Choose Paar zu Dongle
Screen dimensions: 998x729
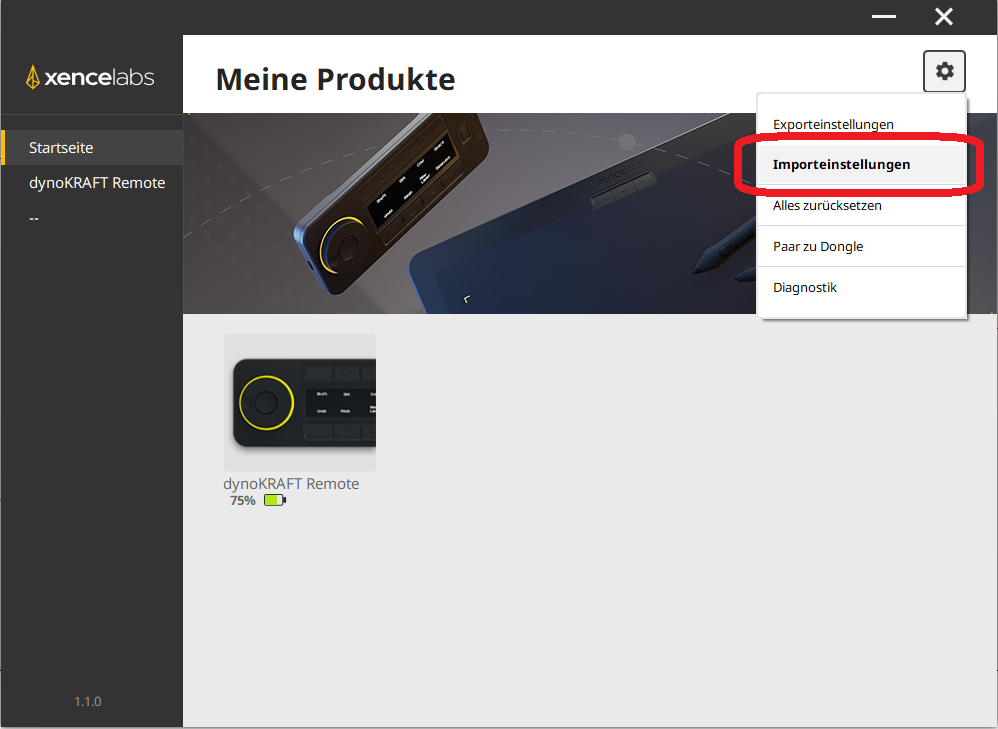pyautogui.click(x=861, y=246)
